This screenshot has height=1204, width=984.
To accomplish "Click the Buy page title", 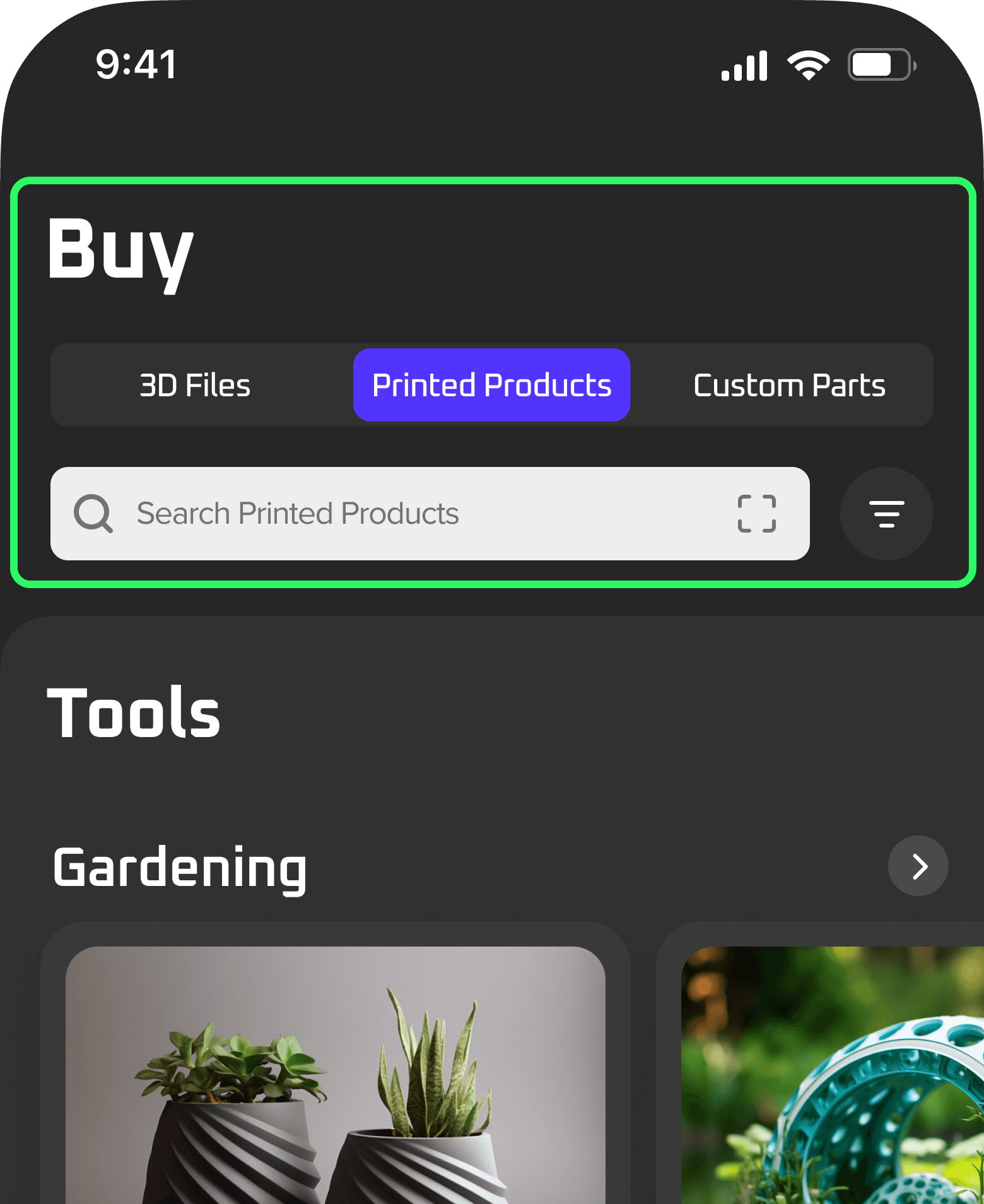I will click(120, 252).
